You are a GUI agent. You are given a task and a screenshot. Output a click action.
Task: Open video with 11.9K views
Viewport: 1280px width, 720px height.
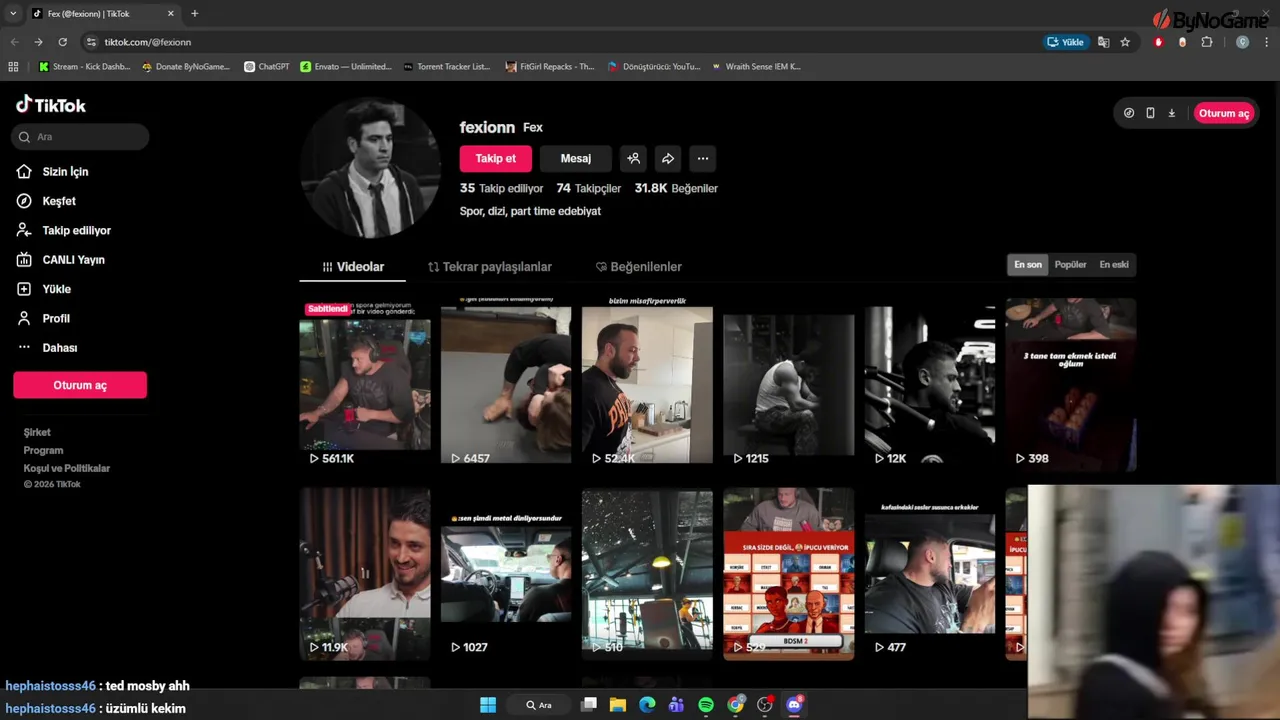pyautogui.click(x=365, y=574)
